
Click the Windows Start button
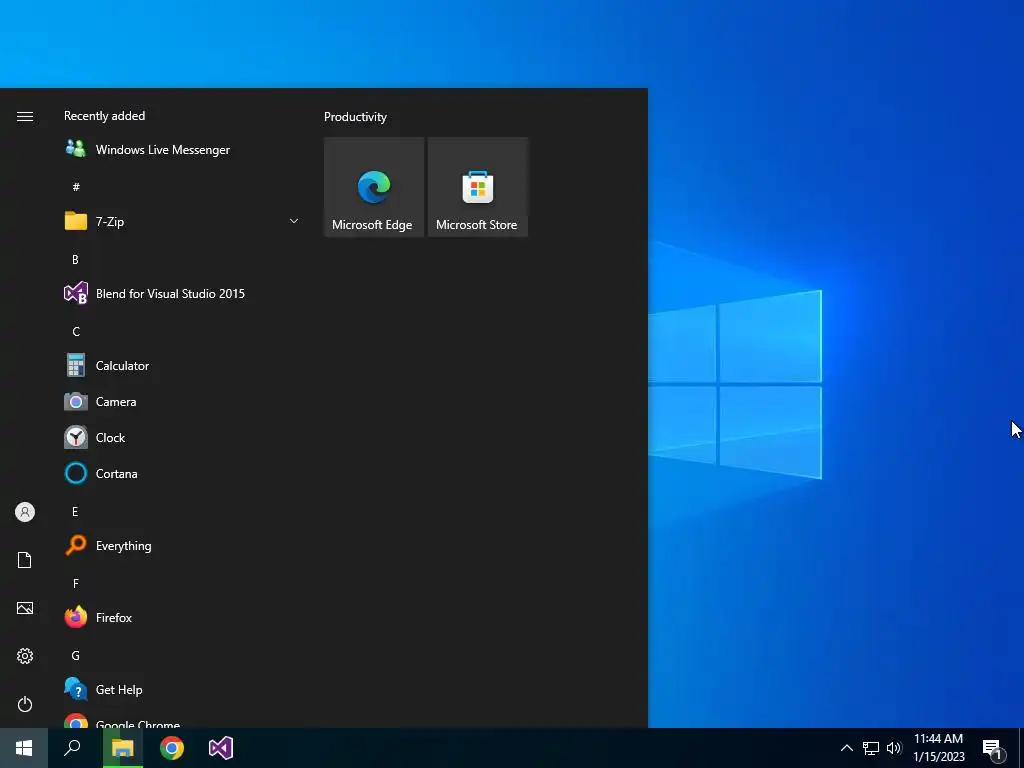tap(24, 748)
